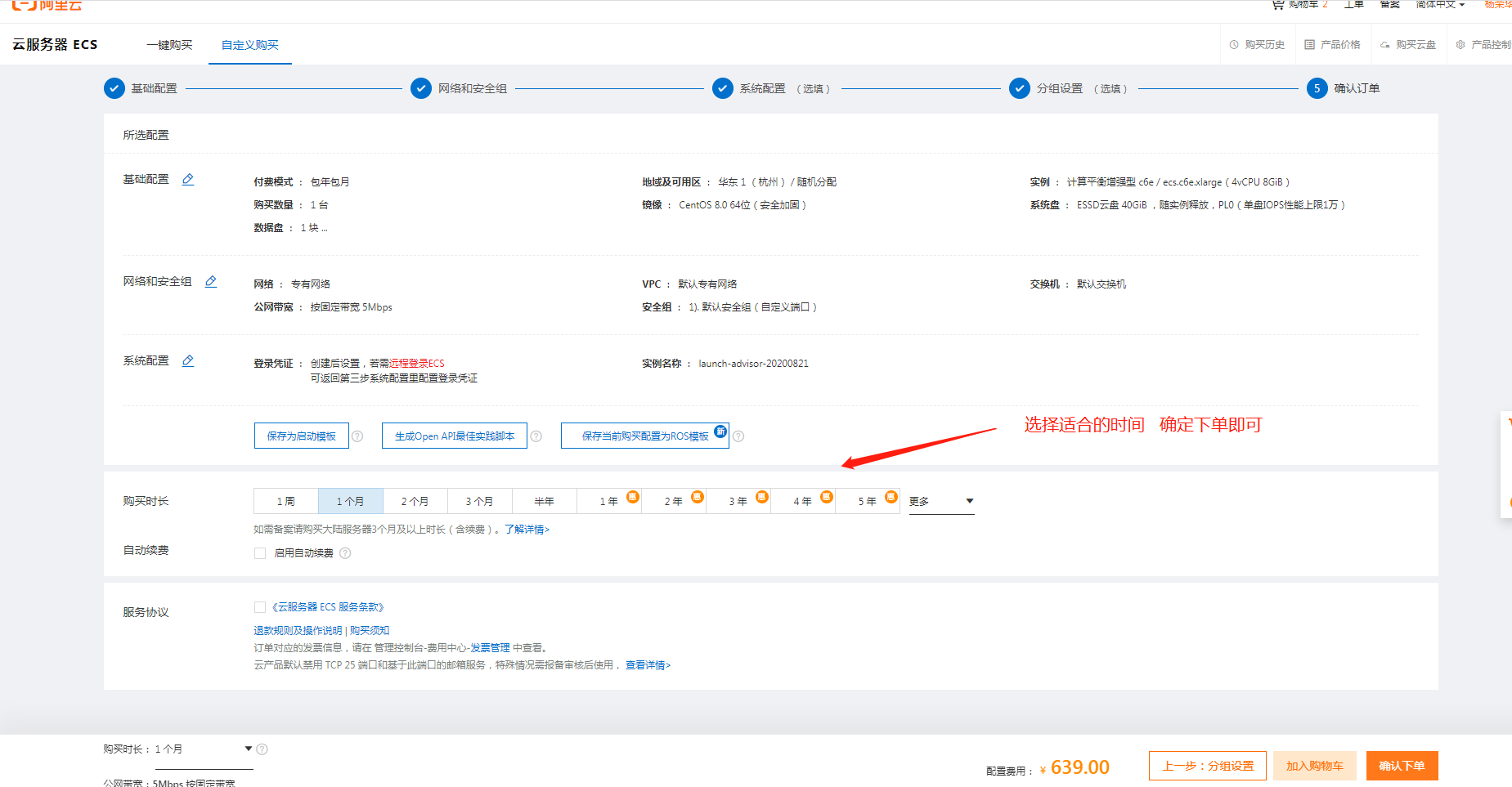Edit 系统配置 via pencil icon
The width and height of the screenshot is (1512, 787).
(188, 360)
